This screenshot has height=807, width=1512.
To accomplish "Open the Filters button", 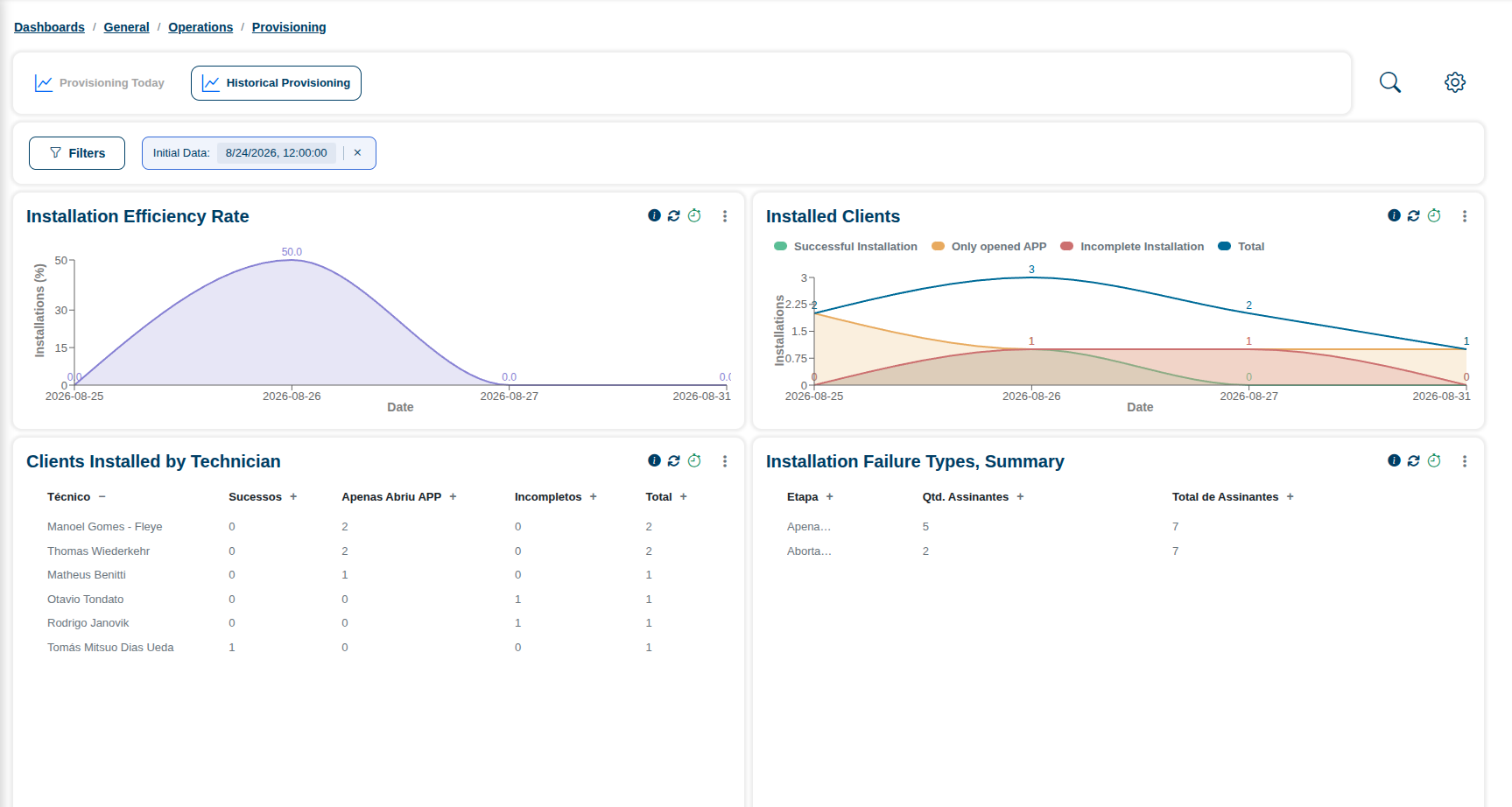I will click(x=77, y=153).
